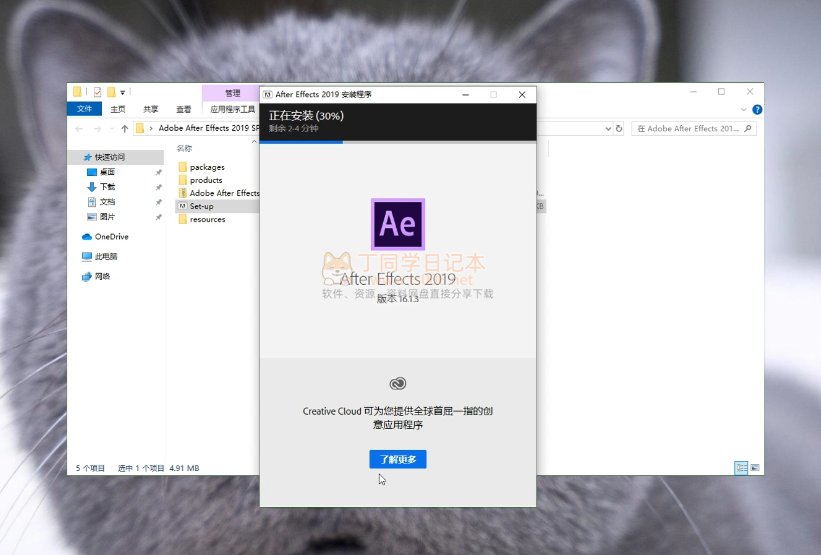The image size is (821, 555).
Task: Click the 了解更多 button
Action: coord(397,459)
